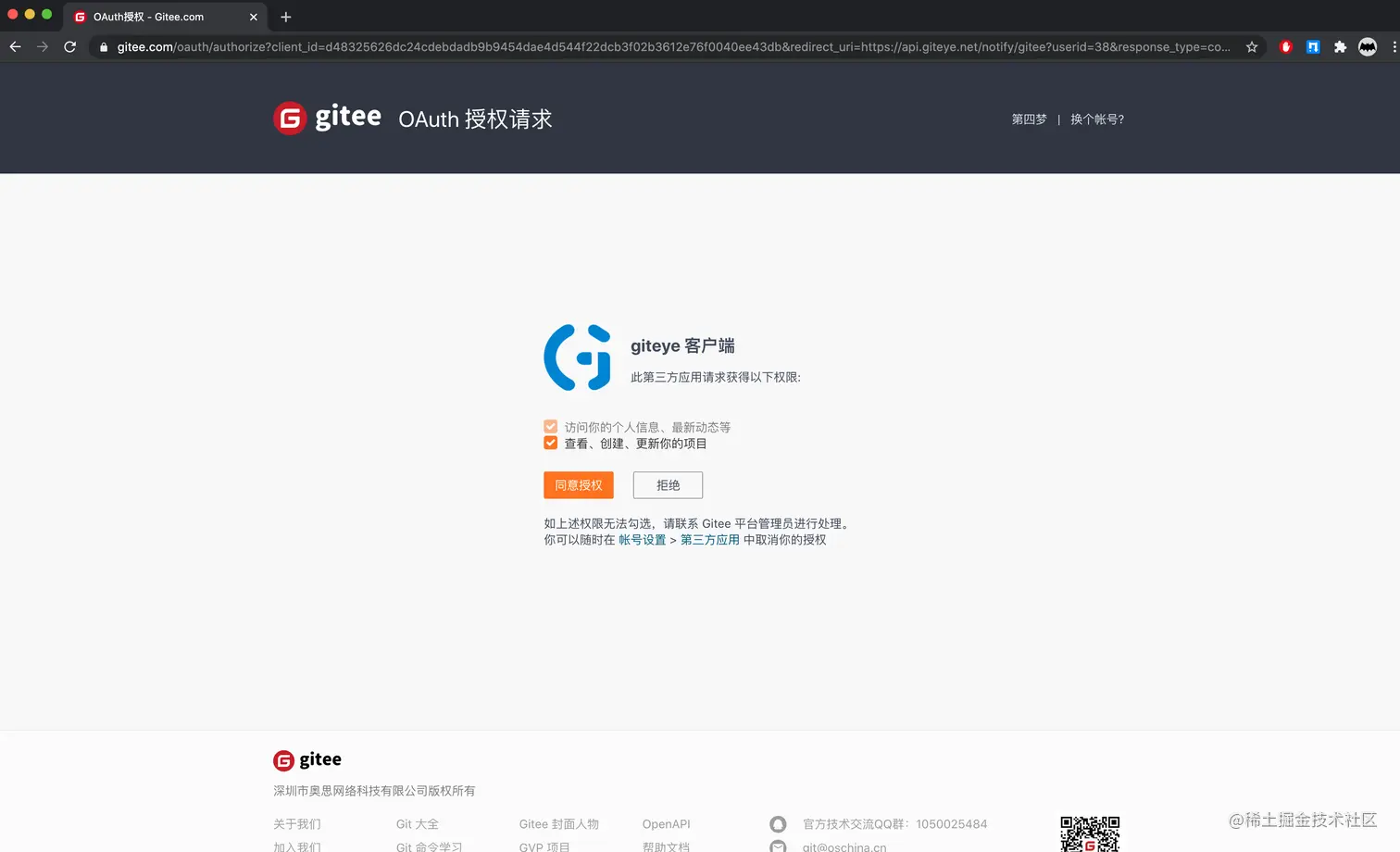Click the OAuth 授权请求 page title
Image resolution: width=1400 pixels, height=852 pixels.
tap(475, 119)
